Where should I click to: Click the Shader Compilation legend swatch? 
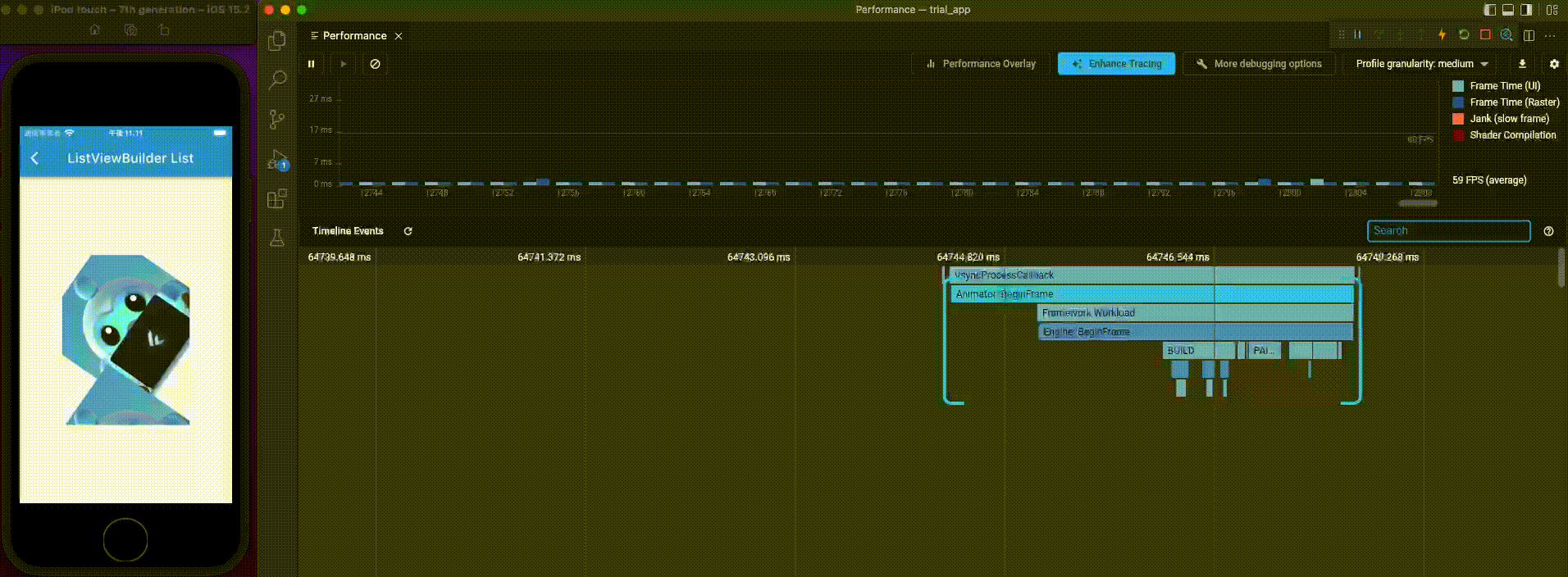coord(1458,135)
